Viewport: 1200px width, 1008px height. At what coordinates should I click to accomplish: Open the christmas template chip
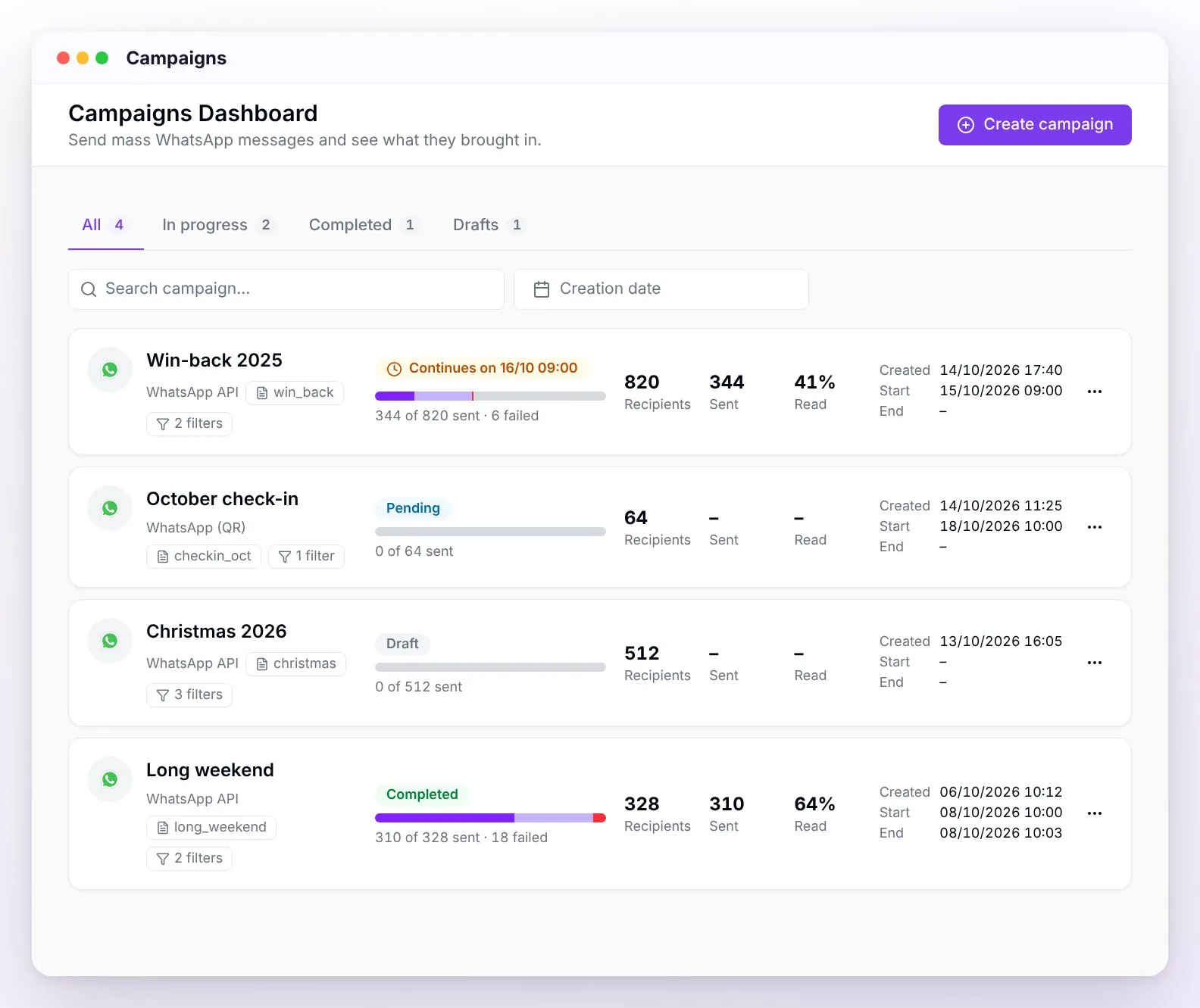(296, 663)
